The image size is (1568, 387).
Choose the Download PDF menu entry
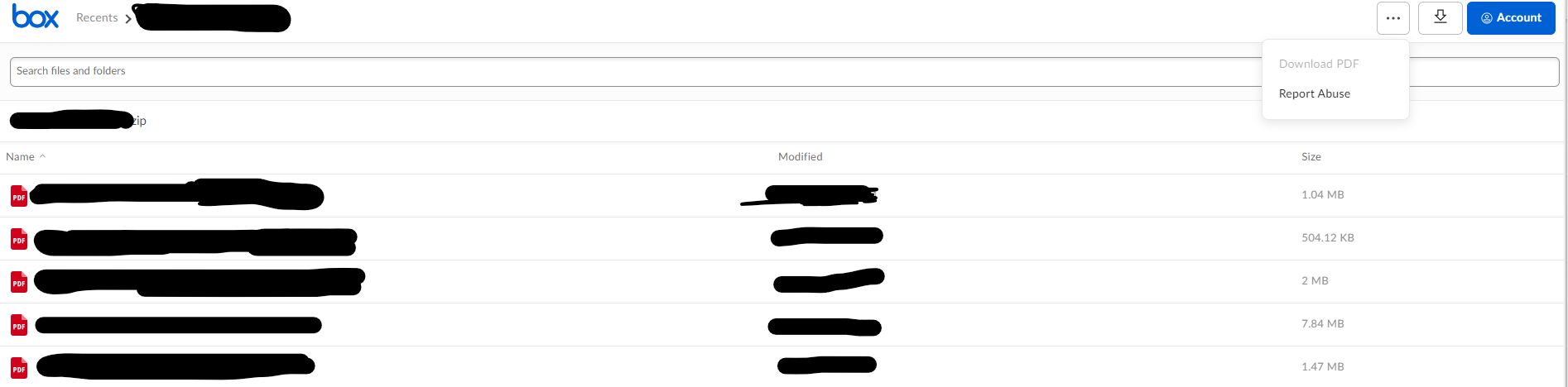[x=1319, y=64]
